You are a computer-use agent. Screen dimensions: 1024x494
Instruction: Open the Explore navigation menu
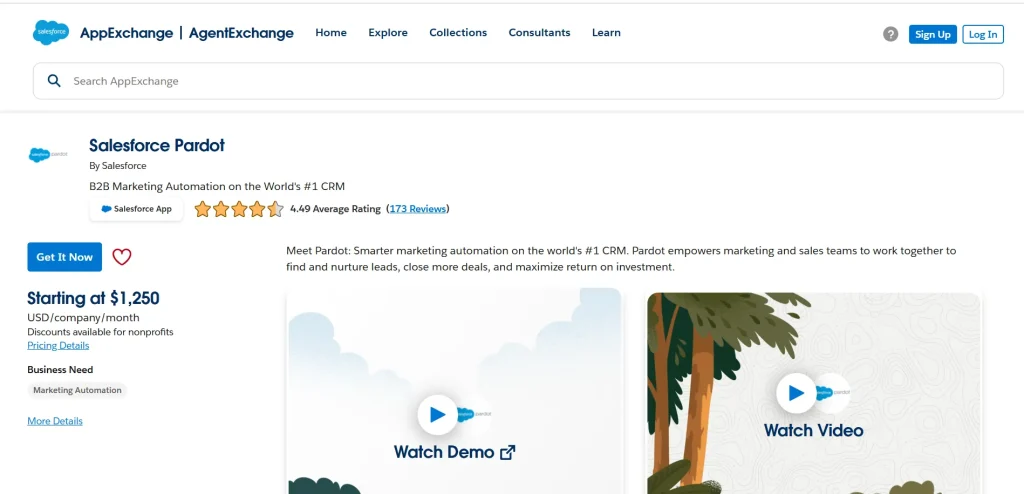pyautogui.click(x=388, y=33)
